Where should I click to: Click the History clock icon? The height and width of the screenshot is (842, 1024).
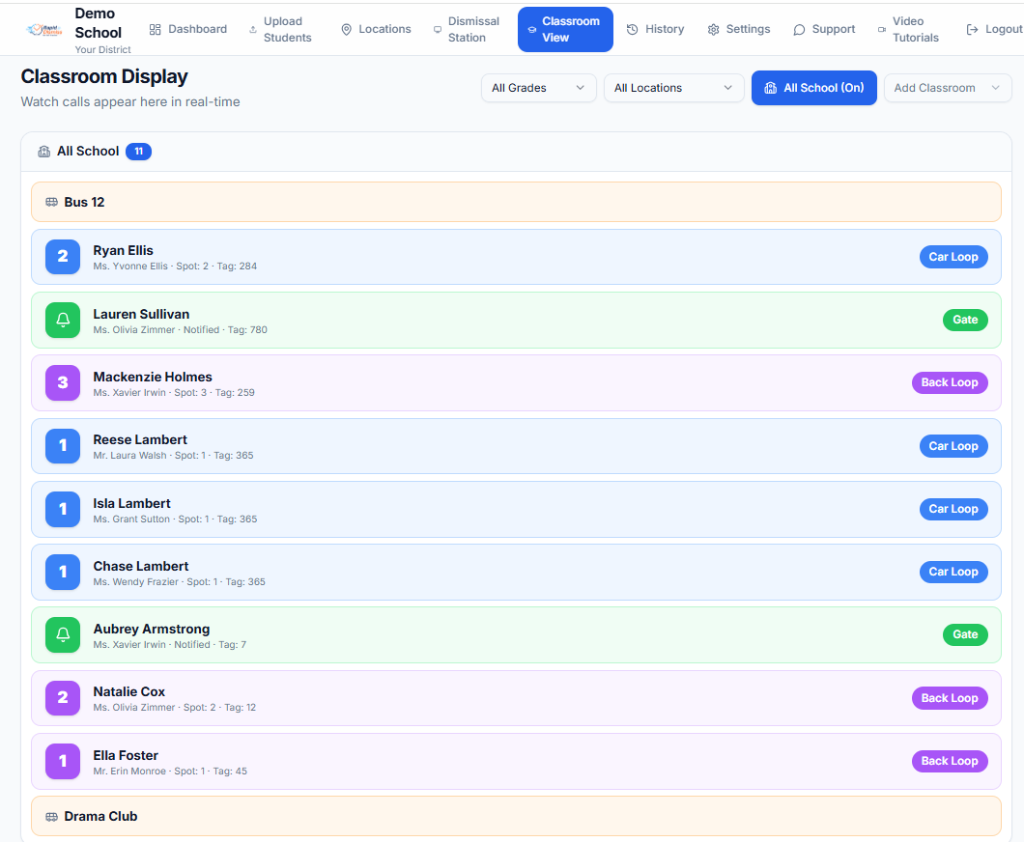[632, 29]
